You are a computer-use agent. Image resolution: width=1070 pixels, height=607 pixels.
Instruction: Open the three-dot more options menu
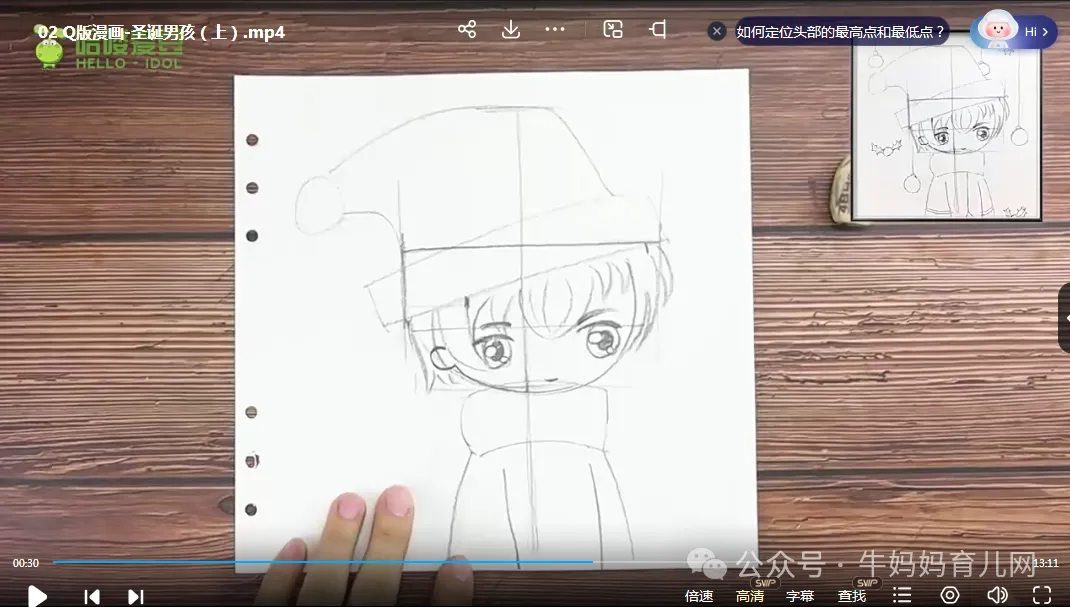point(555,29)
